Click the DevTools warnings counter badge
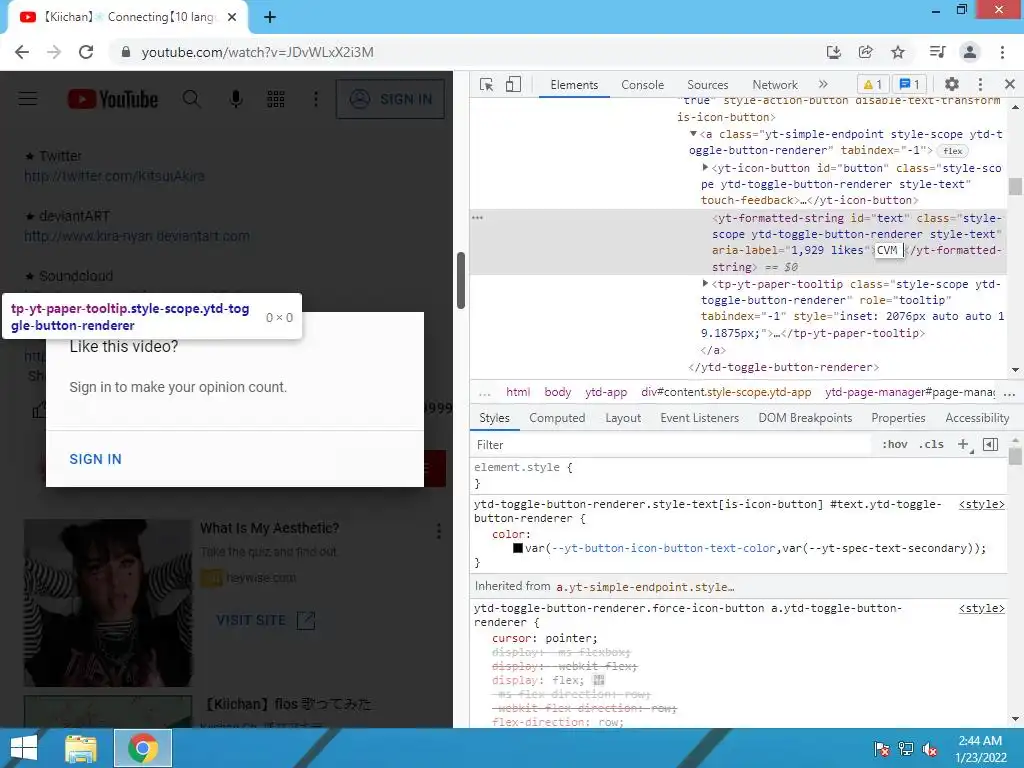Viewport: 1024px width, 768px height. pyautogui.click(x=873, y=84)
